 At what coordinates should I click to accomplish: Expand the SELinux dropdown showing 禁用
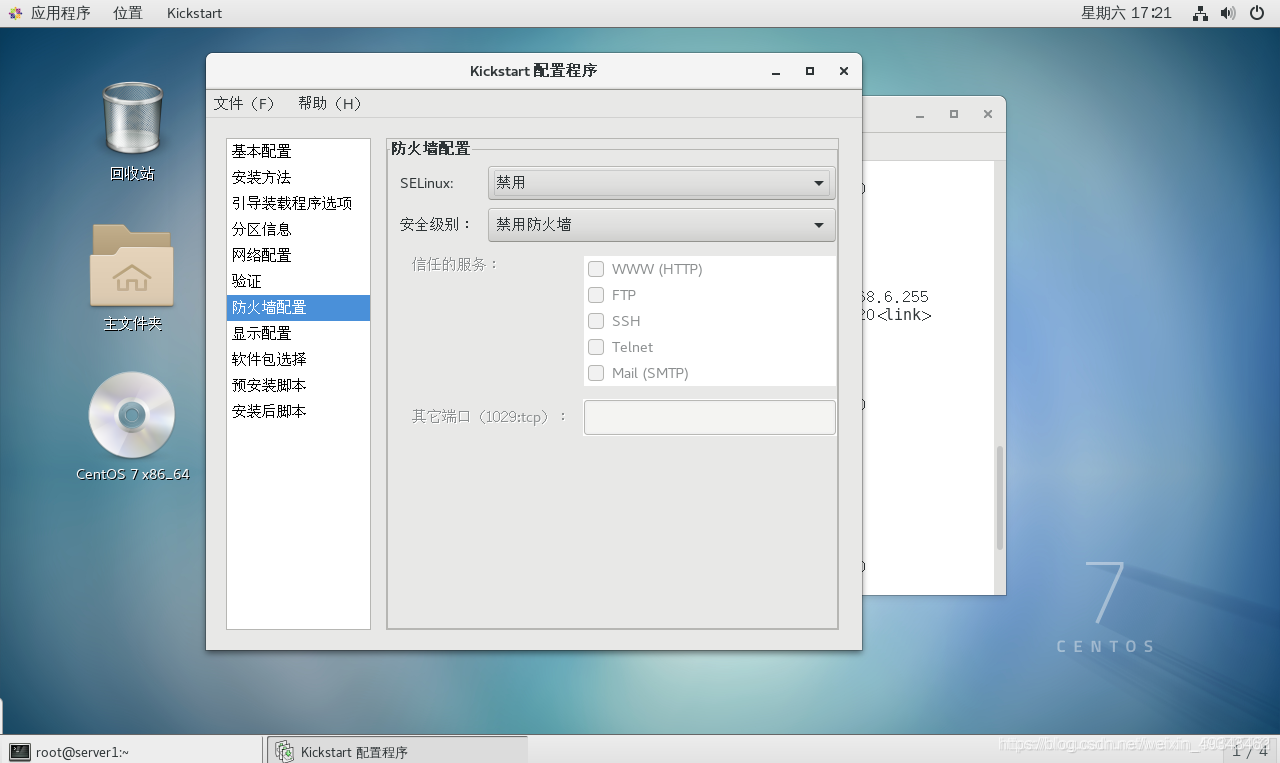(x=661, y=183)
